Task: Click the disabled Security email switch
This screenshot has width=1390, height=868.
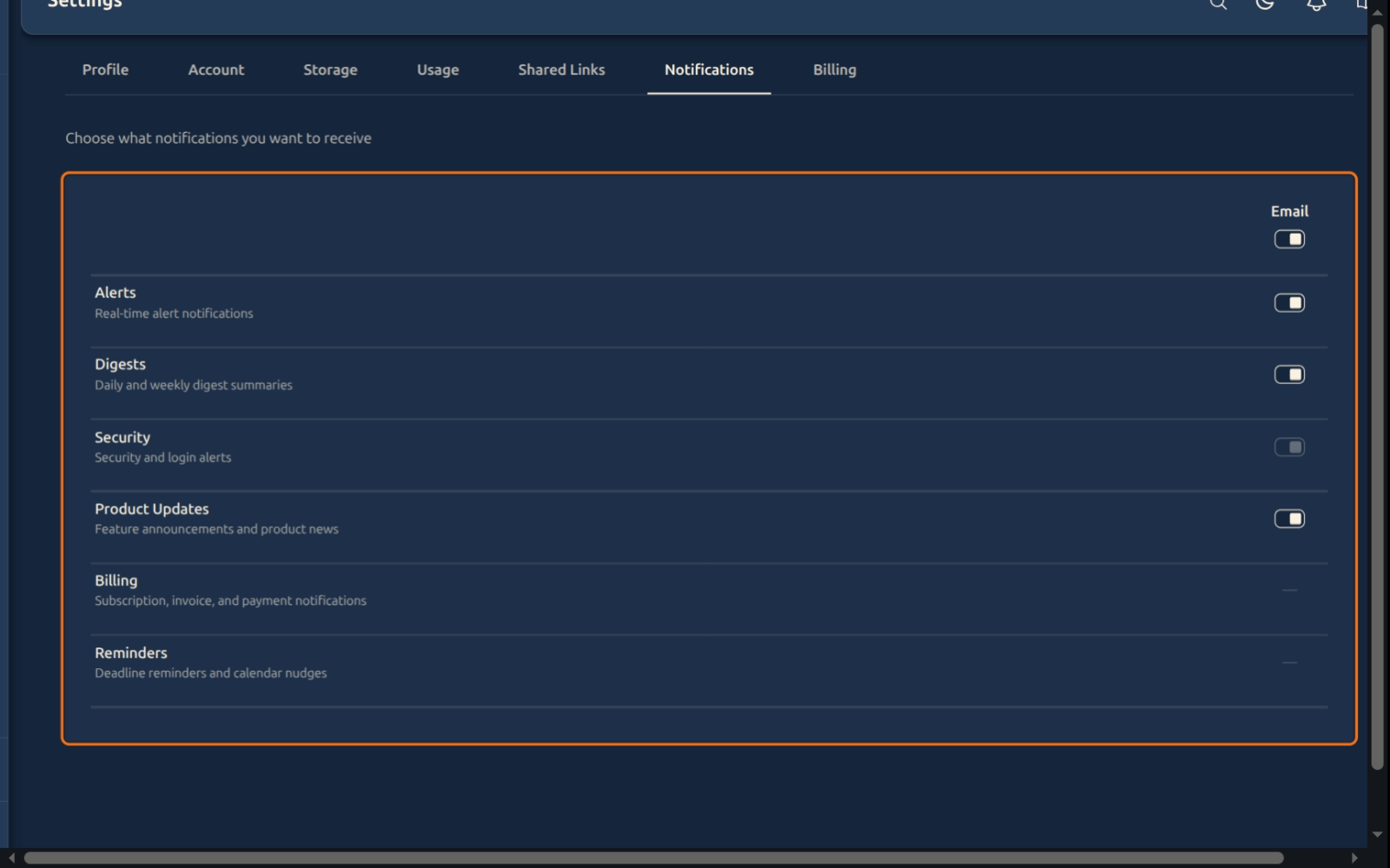Action: pos(1289,447)
